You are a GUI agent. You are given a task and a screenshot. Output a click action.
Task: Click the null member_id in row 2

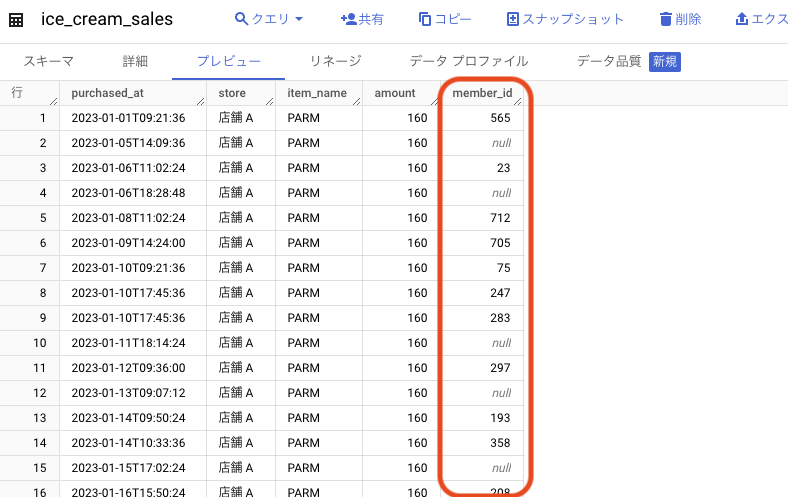(x=501, y=143)
